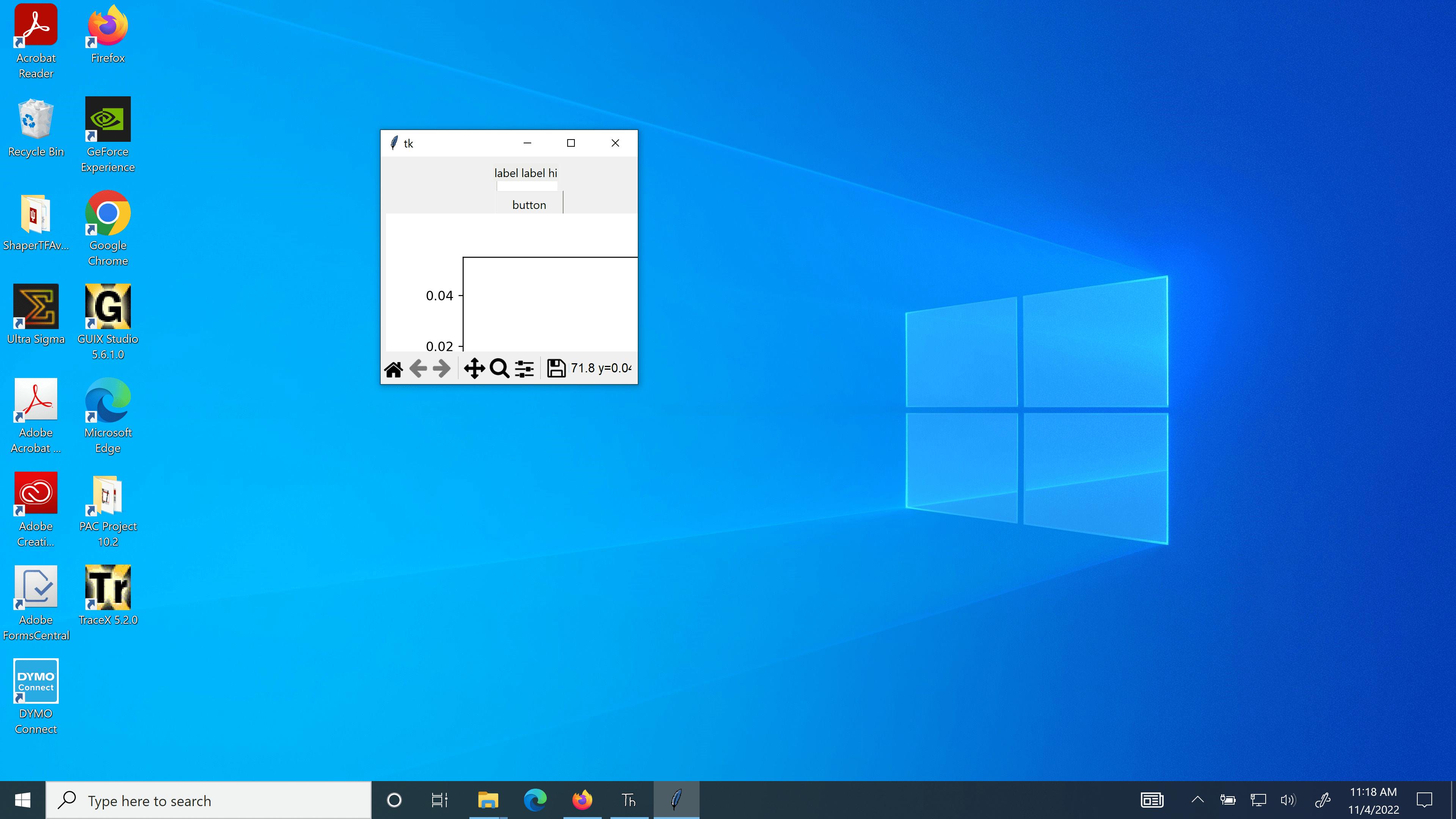Select the Pan axes tool in plot toolbar
Image resolution: width=1456 pixels, height=819 pixels.
pos(474,369)
